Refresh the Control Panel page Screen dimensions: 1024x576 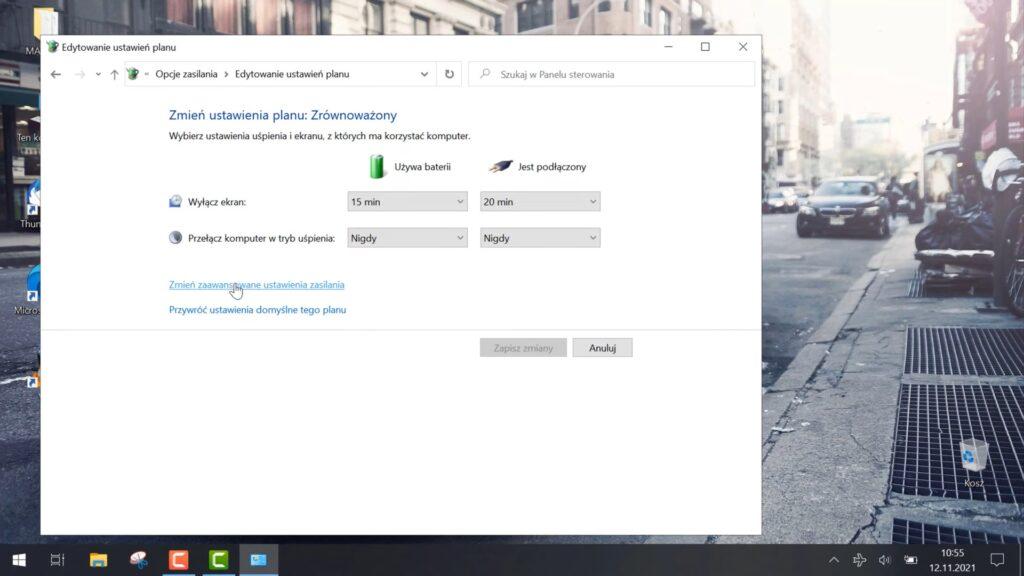pos(450,74)
